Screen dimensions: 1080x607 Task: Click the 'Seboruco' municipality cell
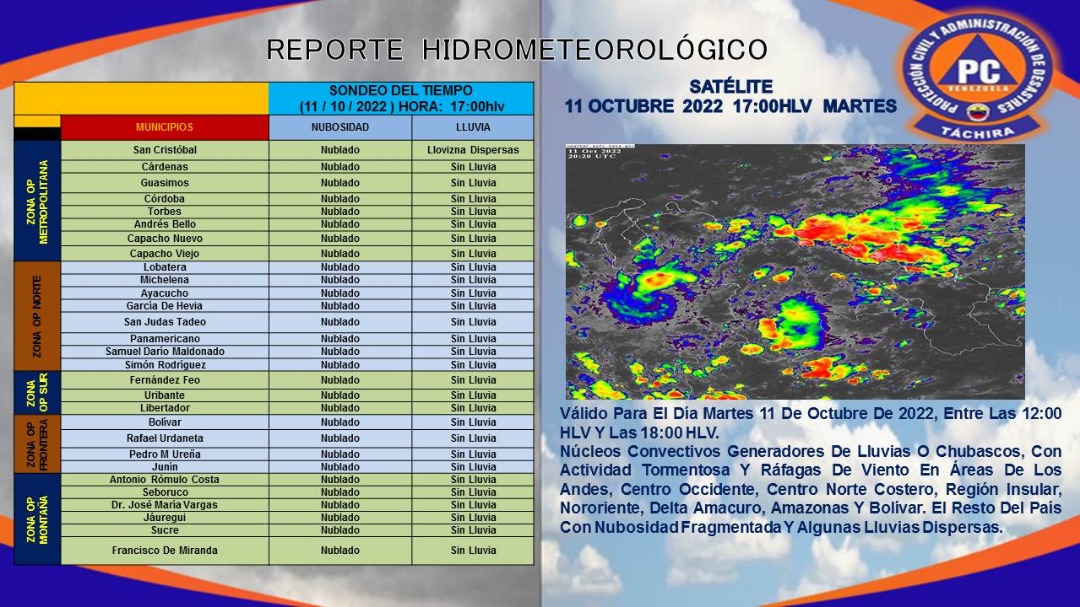pyautogui.click(x=165, y=492)
